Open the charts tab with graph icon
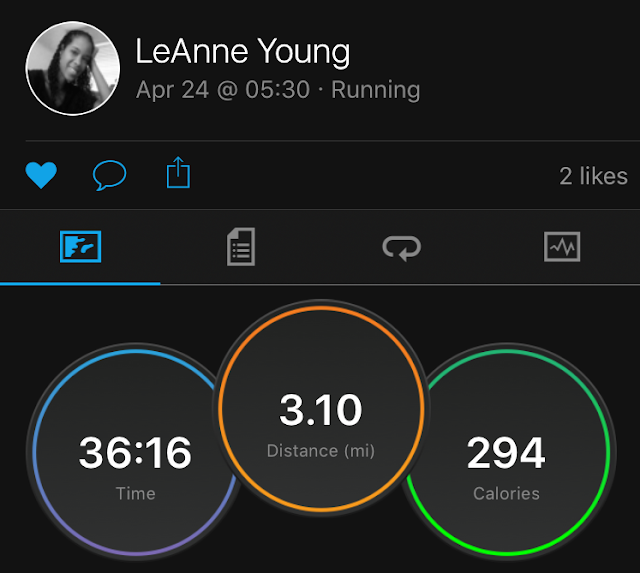Image resolution: width=640 pixels, height=573 pixels. click(561, 246)
